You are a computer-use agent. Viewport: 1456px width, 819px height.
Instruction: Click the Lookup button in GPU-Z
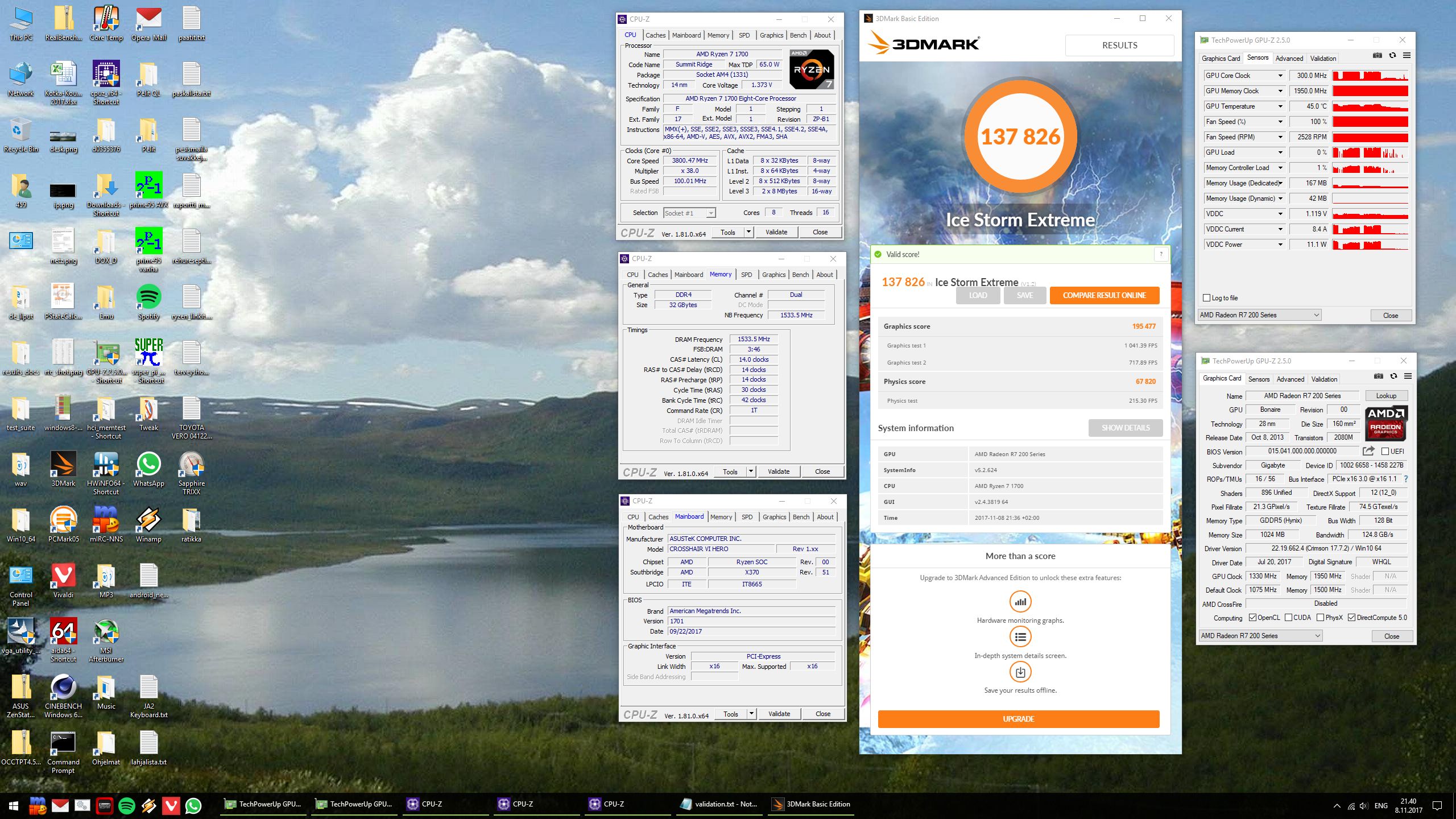coord(1385,396)
